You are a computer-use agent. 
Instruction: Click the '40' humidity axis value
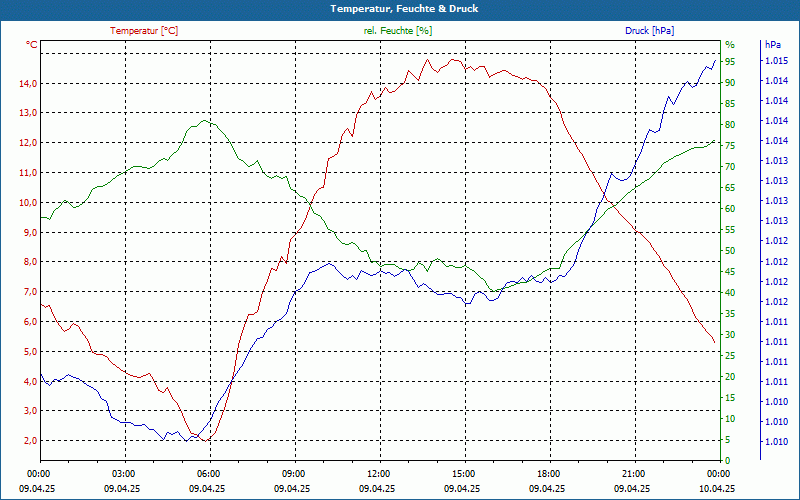[x=730, y=292]
